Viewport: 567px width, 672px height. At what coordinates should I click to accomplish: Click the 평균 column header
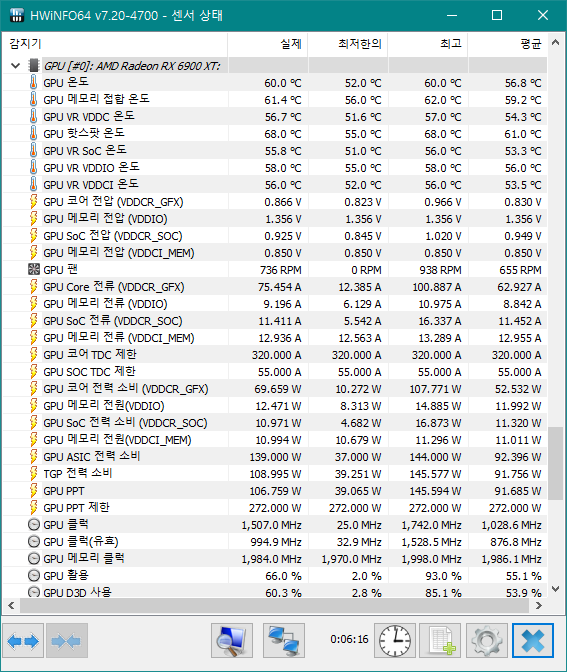(507, 43)
